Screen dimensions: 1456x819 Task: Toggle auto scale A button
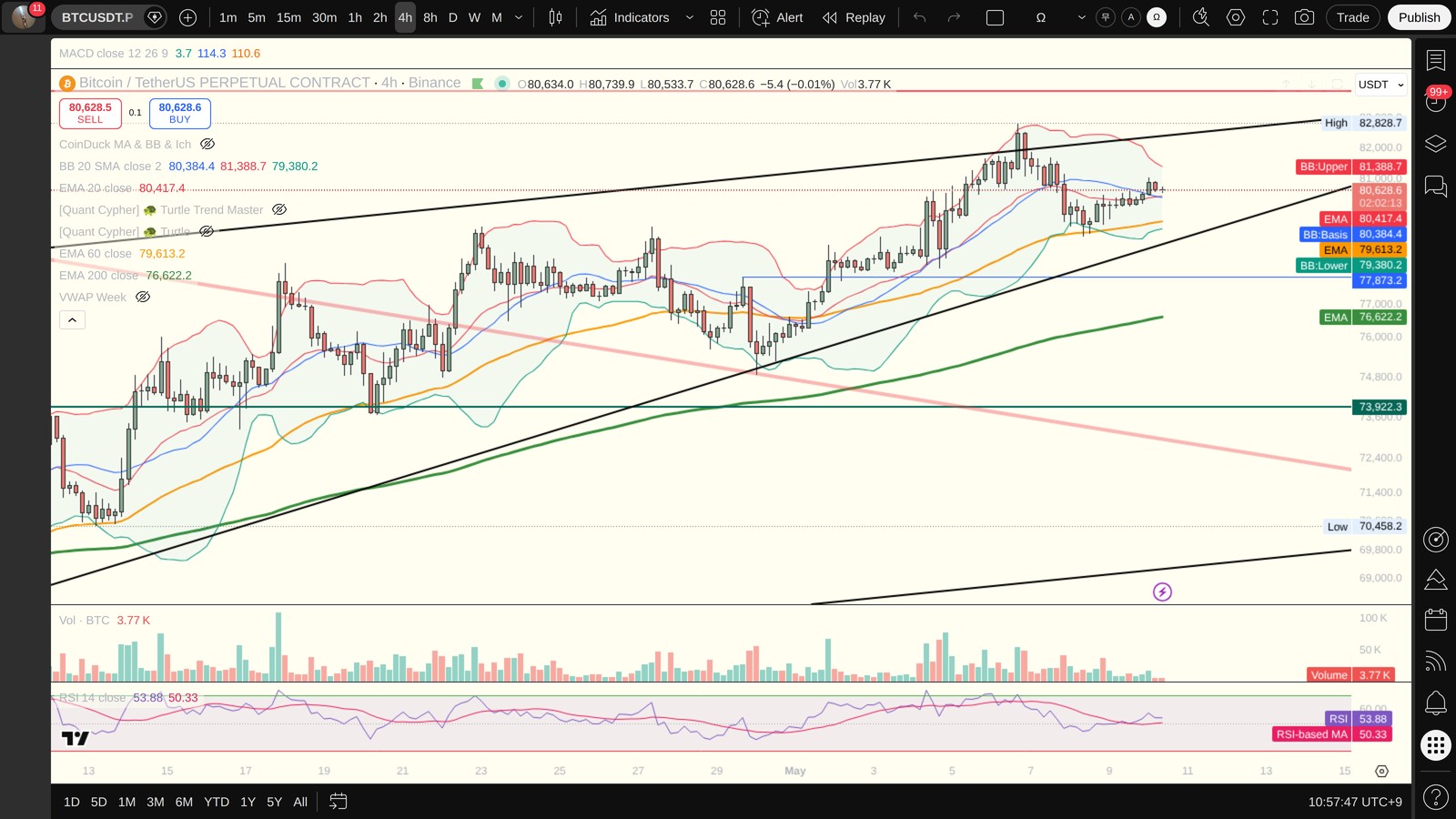1131,17
